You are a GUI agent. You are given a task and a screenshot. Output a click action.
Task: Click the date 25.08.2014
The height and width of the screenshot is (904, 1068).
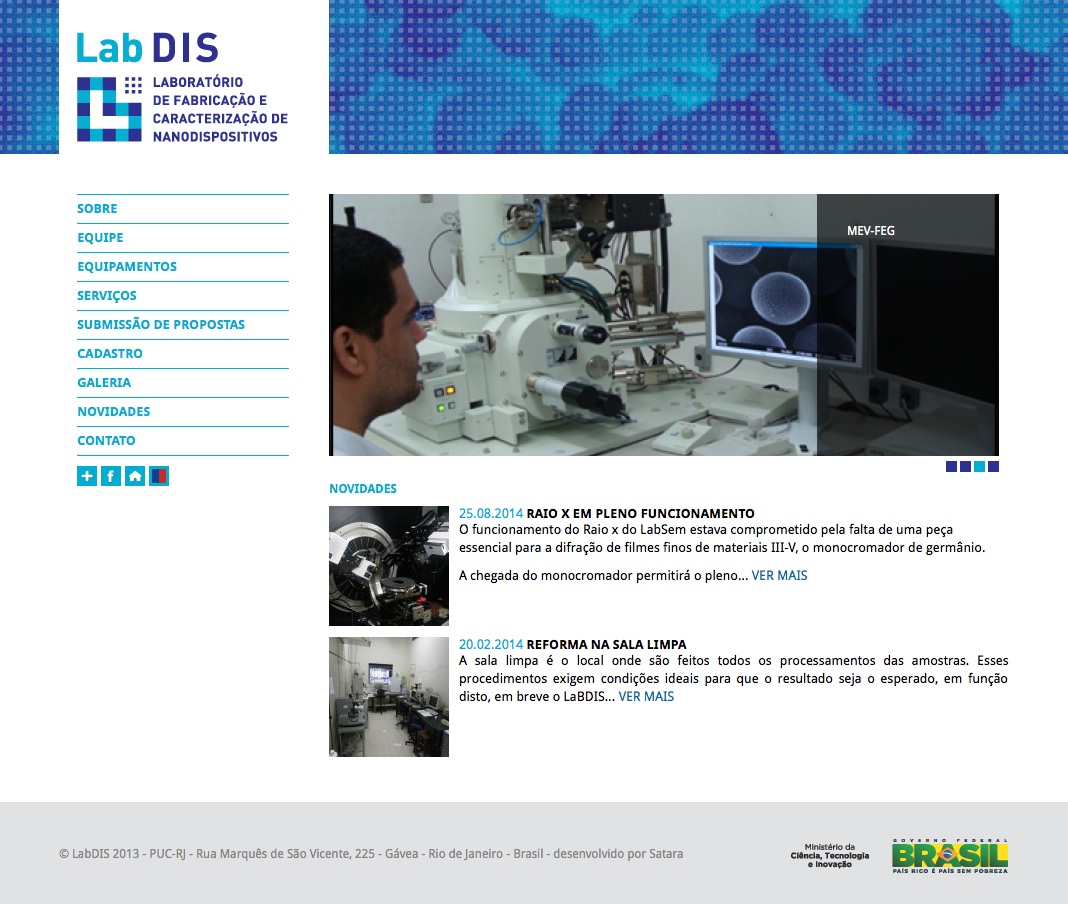491,514
